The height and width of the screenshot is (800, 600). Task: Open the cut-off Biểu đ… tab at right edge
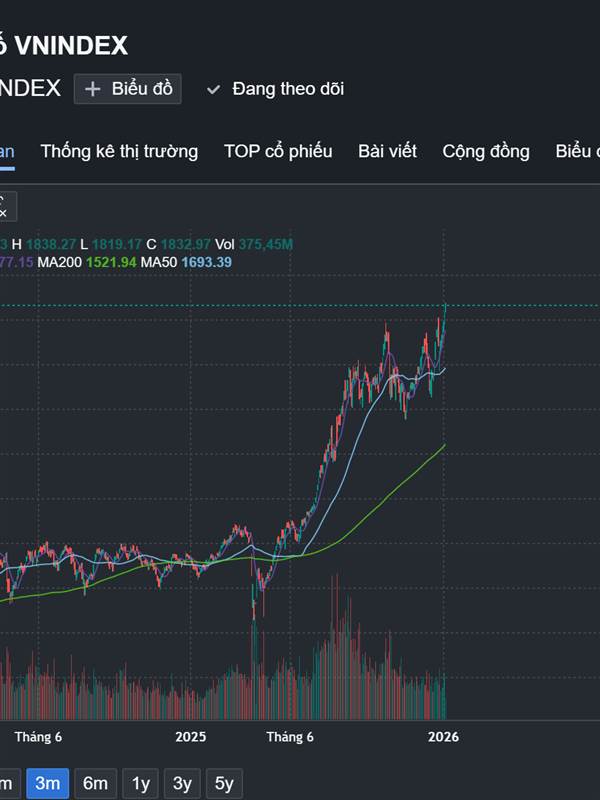[x=578, y=151]
